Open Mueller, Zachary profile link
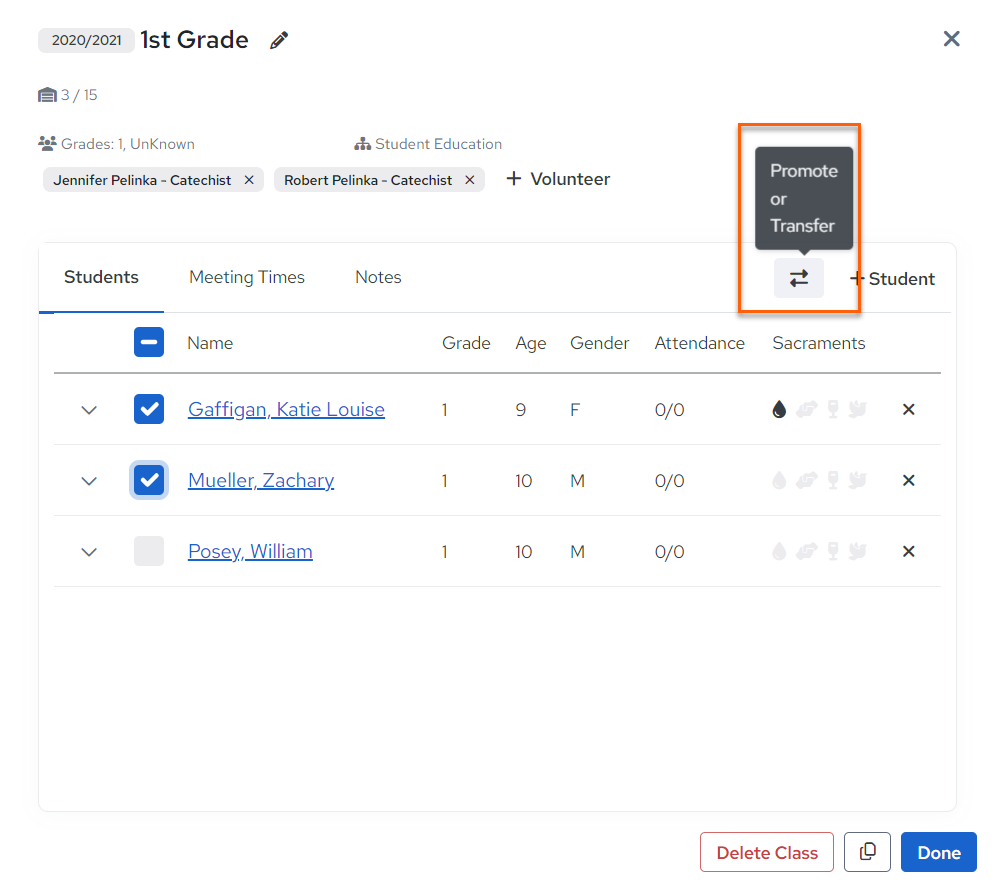 [x=261, y=481]
